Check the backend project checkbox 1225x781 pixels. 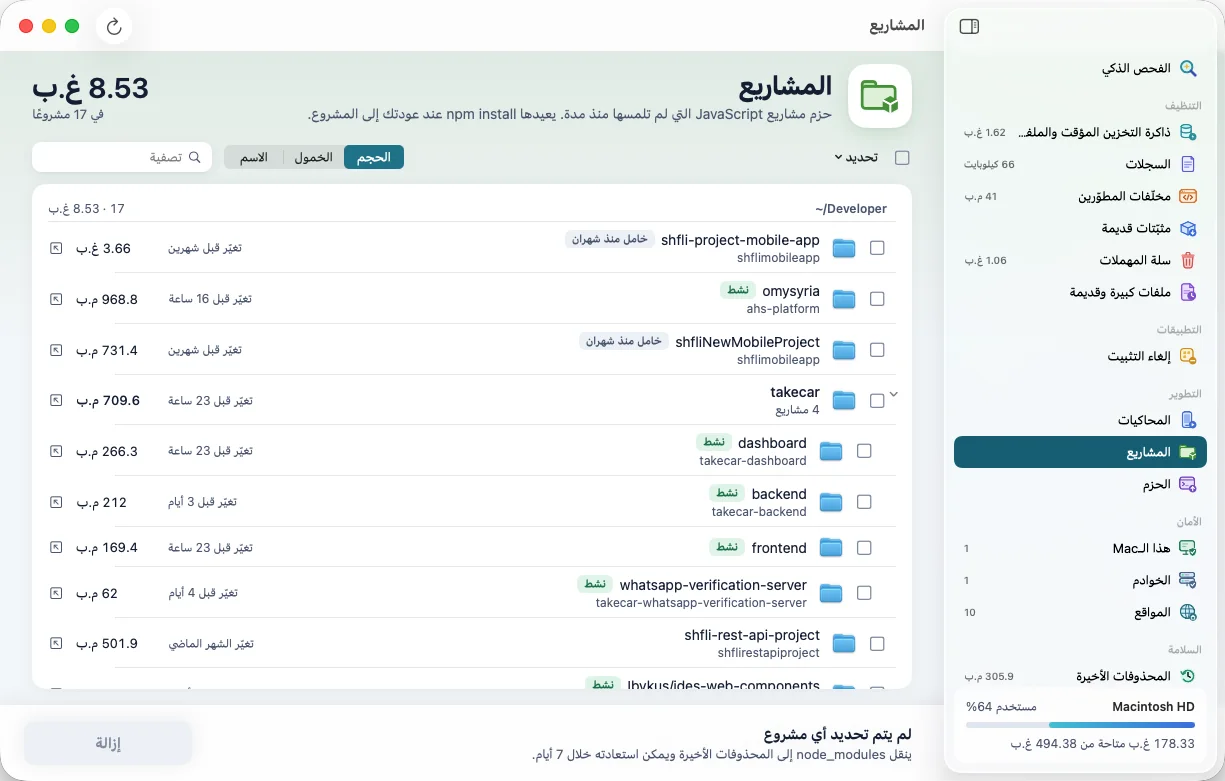click(864, 502)
